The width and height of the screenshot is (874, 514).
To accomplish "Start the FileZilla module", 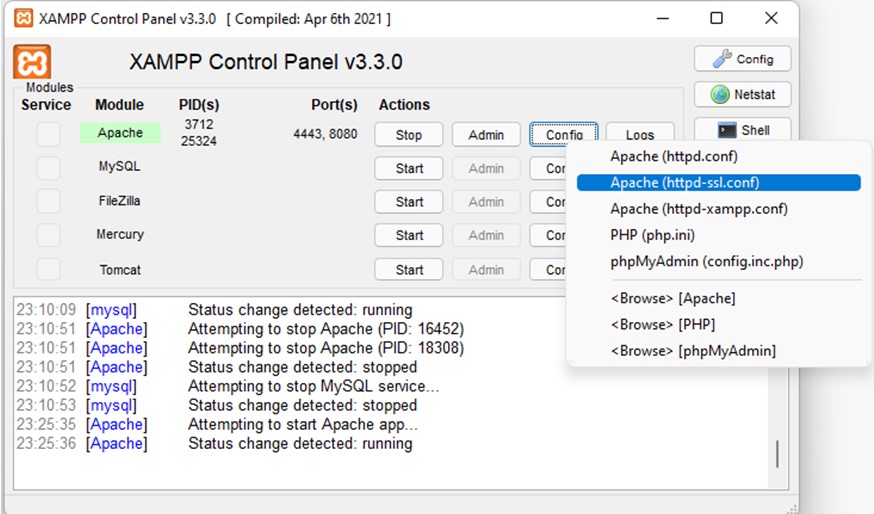I will click(409, 202).
